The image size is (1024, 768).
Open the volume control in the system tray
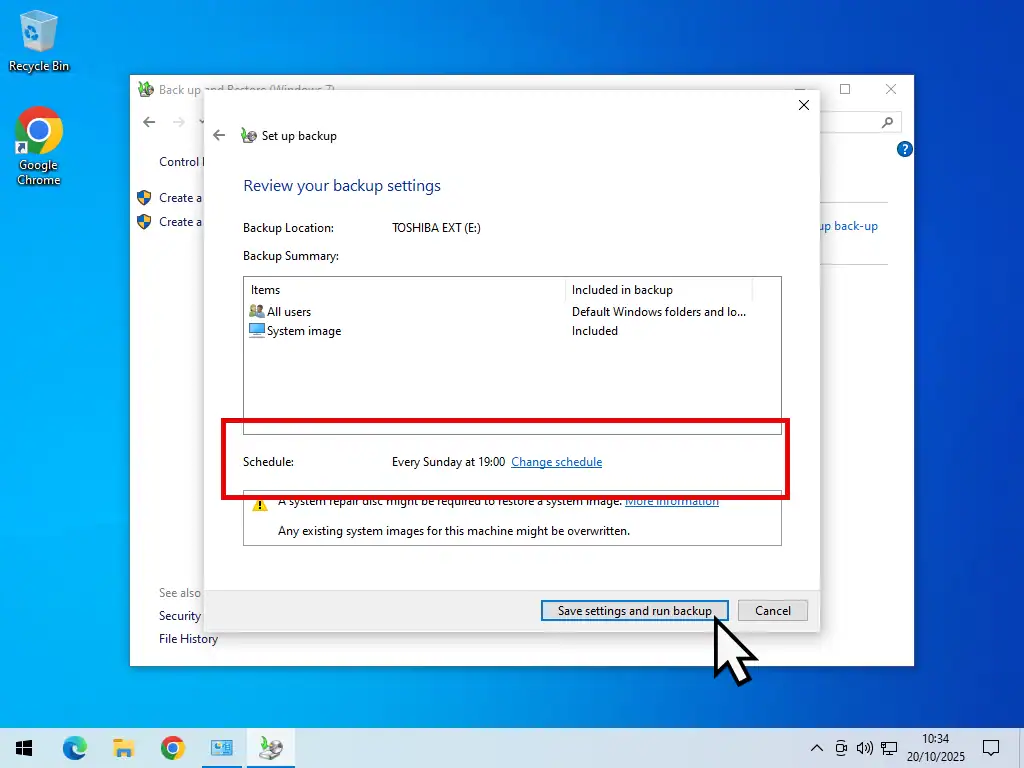click(864, 748)
